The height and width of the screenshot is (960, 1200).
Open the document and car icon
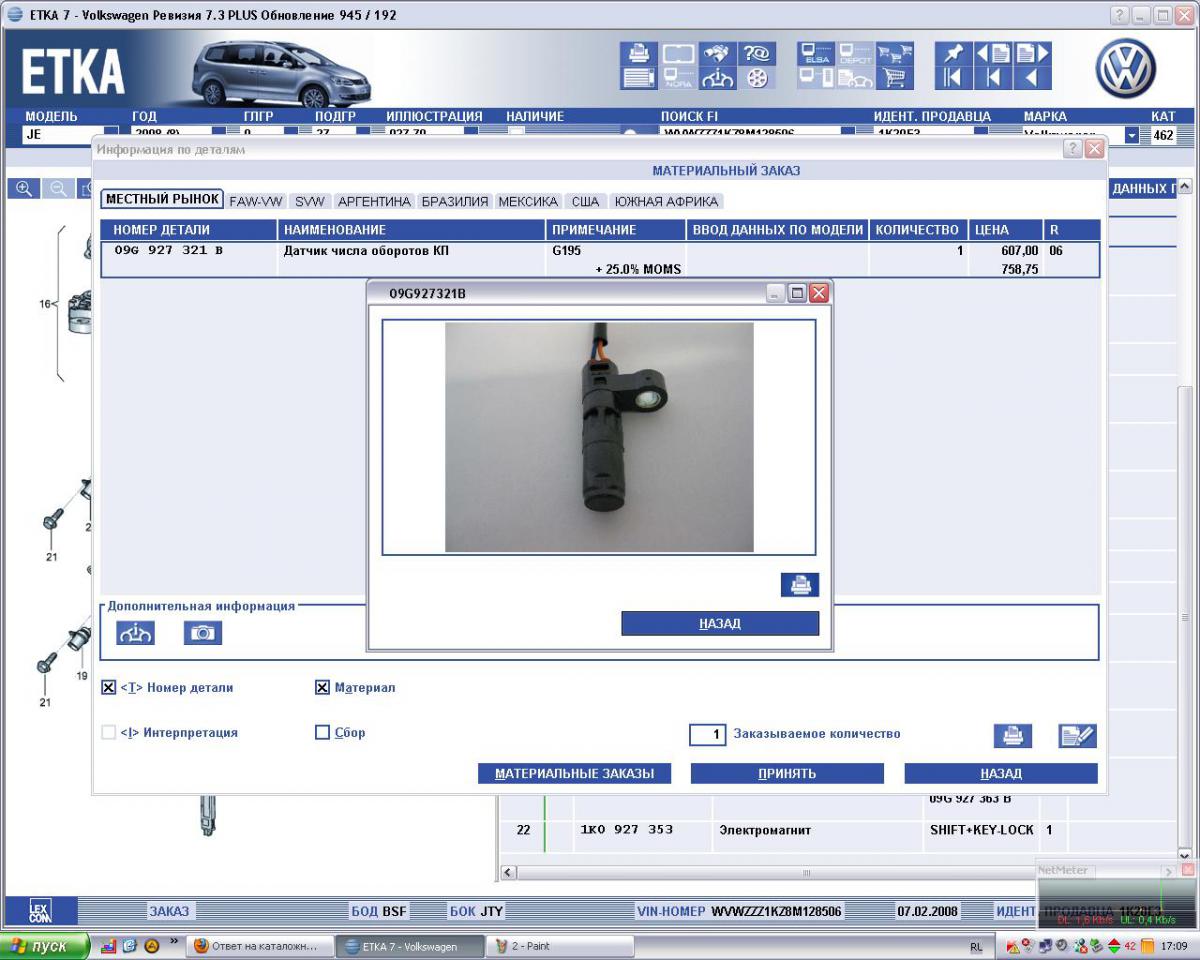tap(855, 78)
